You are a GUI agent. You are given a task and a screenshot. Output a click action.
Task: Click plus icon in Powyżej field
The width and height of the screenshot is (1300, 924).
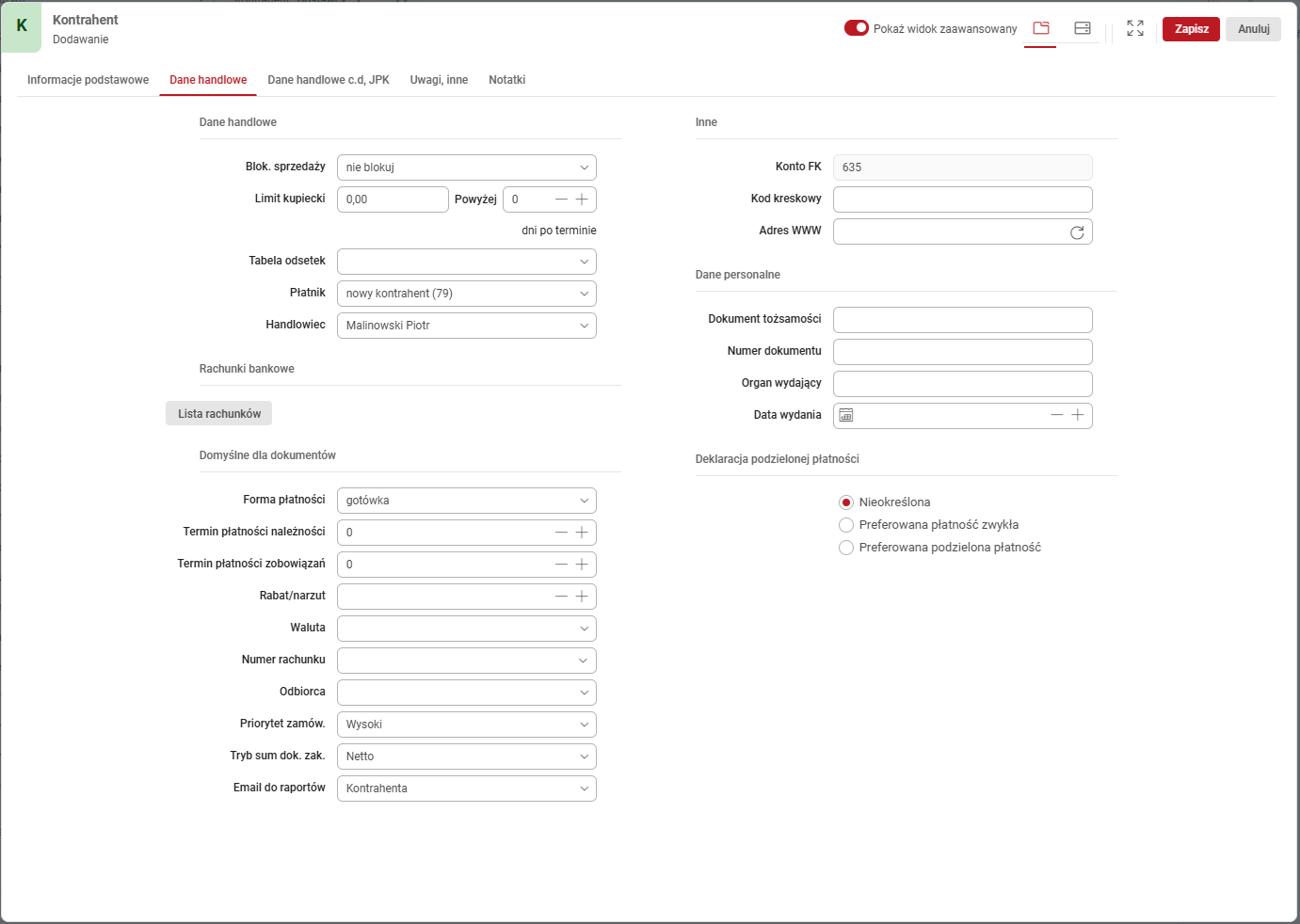point(582,199)
